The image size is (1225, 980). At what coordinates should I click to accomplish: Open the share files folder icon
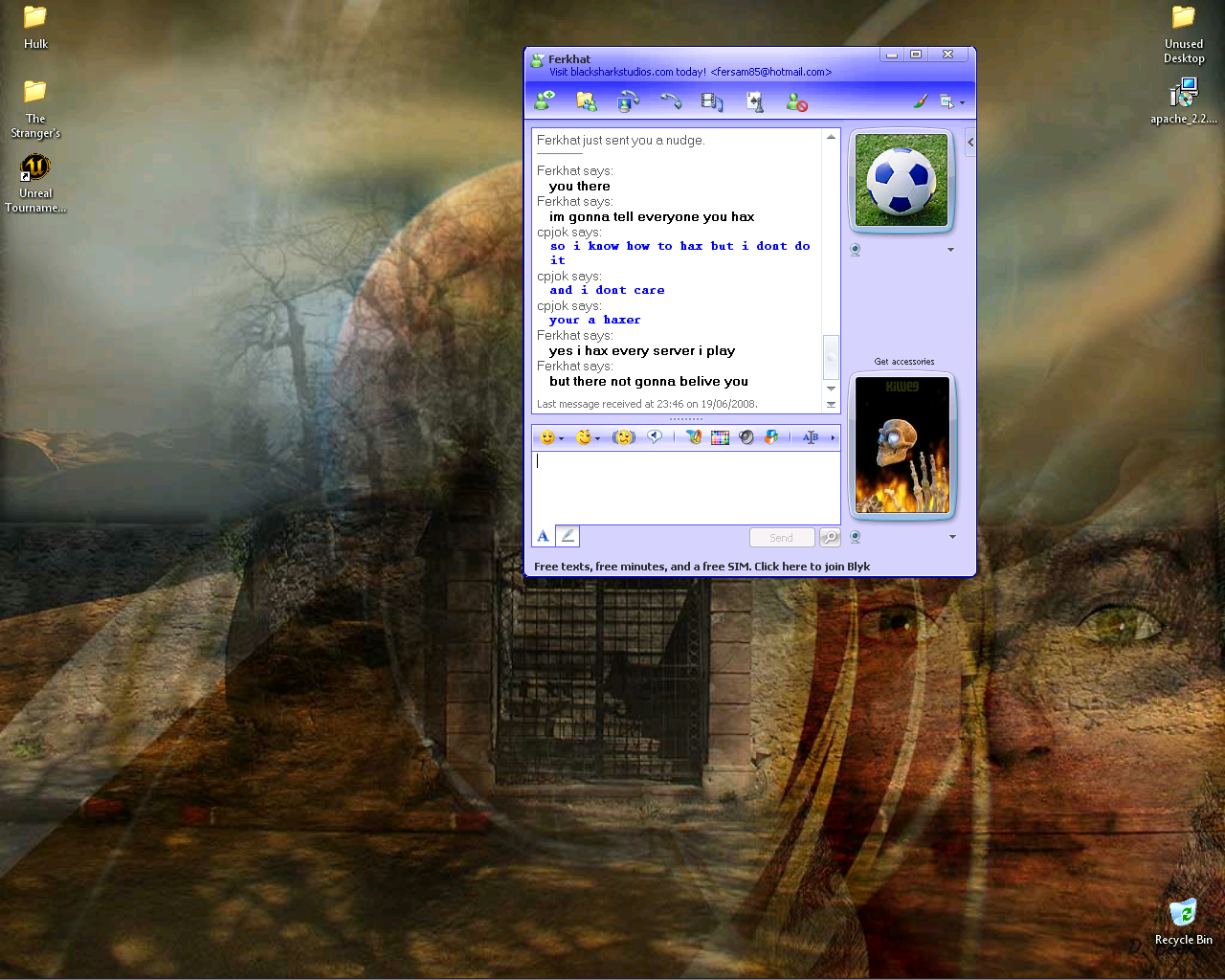tap(586, 100)
